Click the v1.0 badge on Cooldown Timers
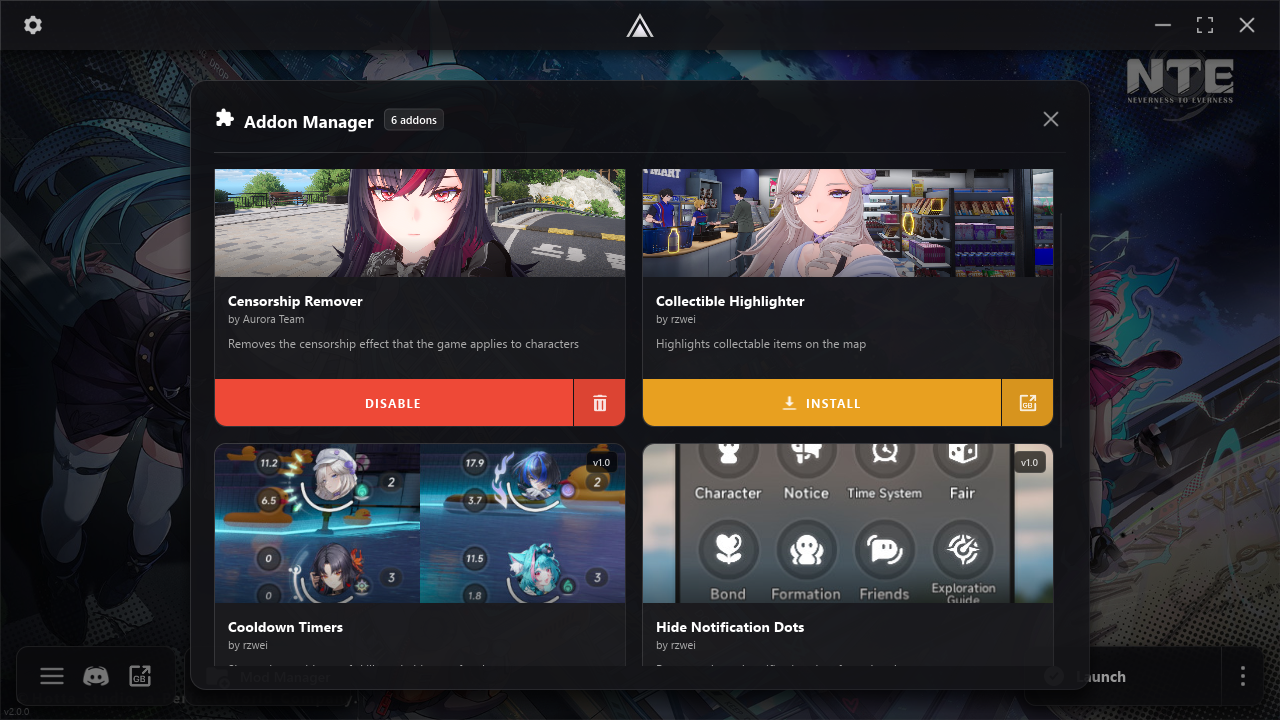The width and height of the screenshot is (1280, 720). [601, 463]
